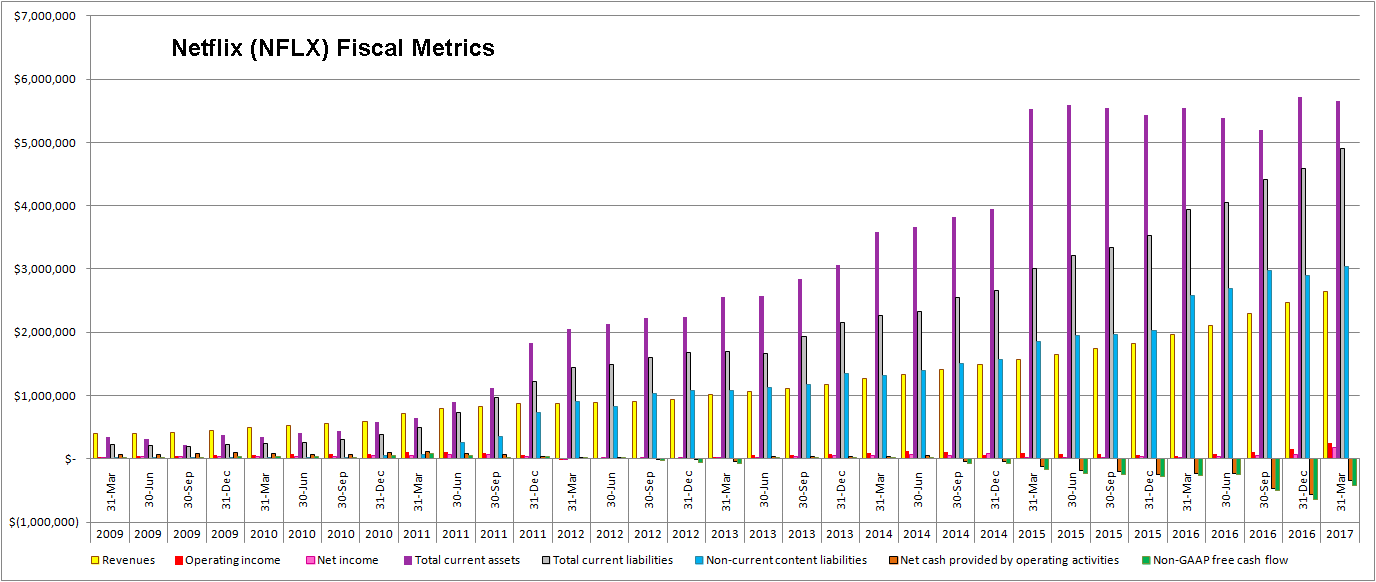
Task: Select yellow Revenues bar for 31-Mar 2009
Action: [x=95, y=446]
